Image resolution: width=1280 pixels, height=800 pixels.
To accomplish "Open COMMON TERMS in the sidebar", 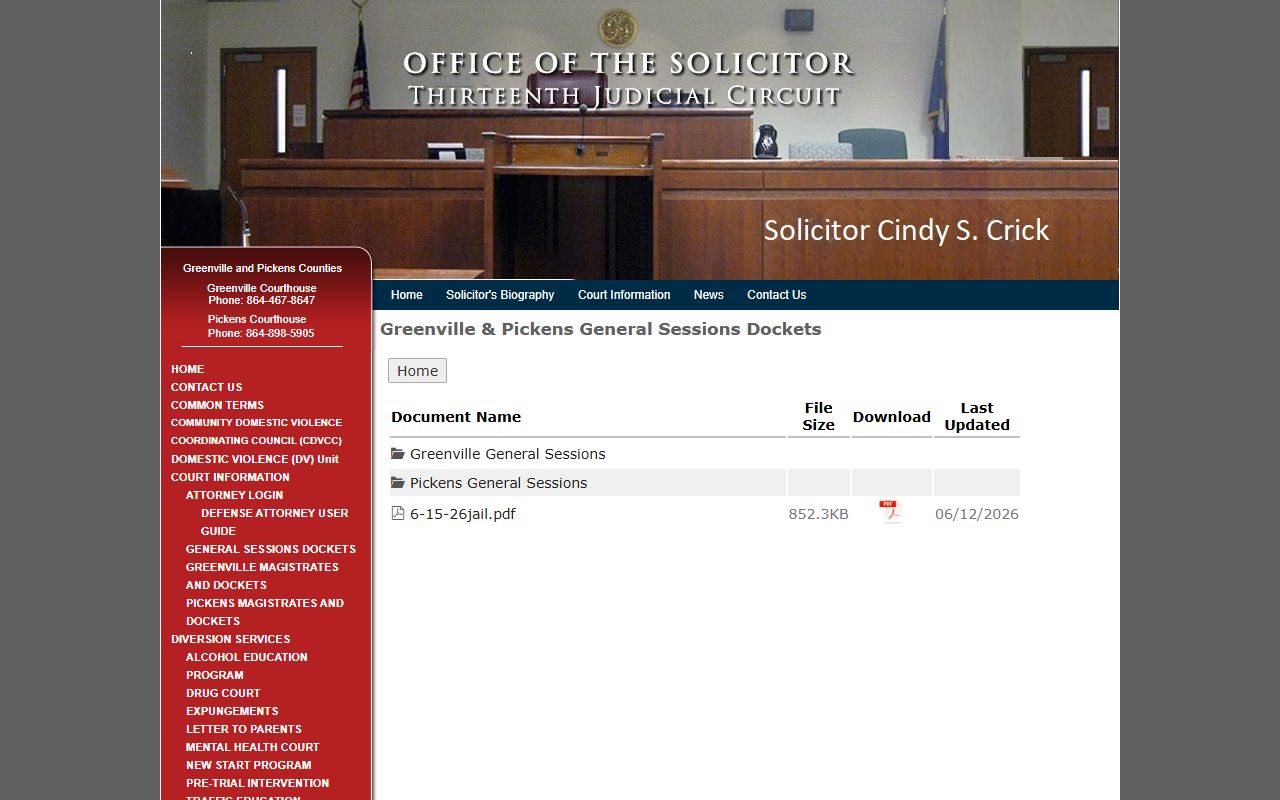I will tap(217, 405).
